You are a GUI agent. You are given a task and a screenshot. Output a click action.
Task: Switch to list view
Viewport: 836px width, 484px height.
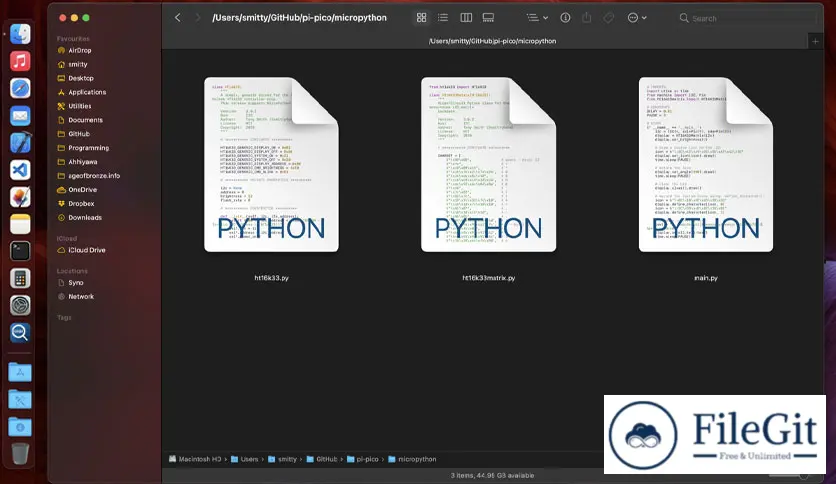pos(443,18)
